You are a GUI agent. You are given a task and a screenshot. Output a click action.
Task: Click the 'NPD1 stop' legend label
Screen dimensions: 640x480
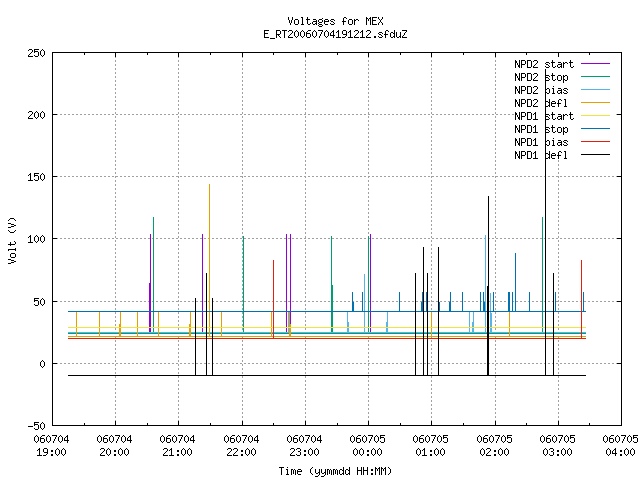point(541,129)
